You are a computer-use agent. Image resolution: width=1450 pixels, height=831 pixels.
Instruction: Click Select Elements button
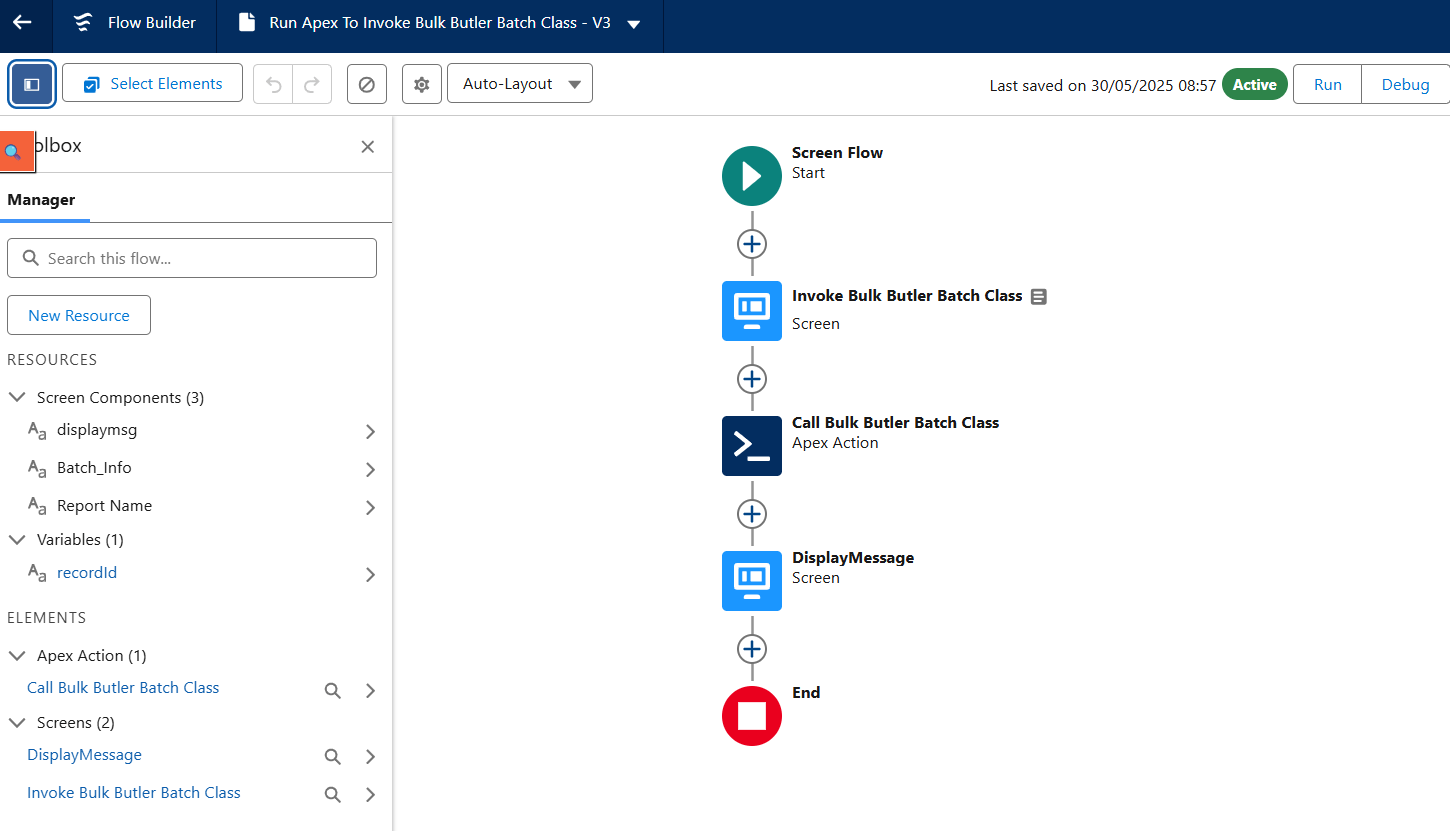pos(152,83)
